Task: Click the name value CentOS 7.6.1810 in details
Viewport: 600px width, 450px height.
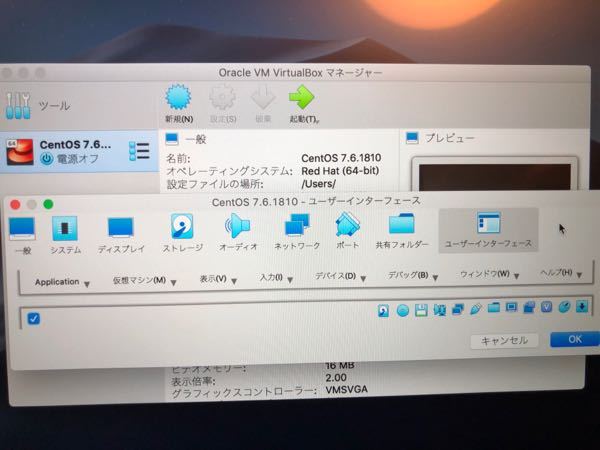Action: (341, 158)
